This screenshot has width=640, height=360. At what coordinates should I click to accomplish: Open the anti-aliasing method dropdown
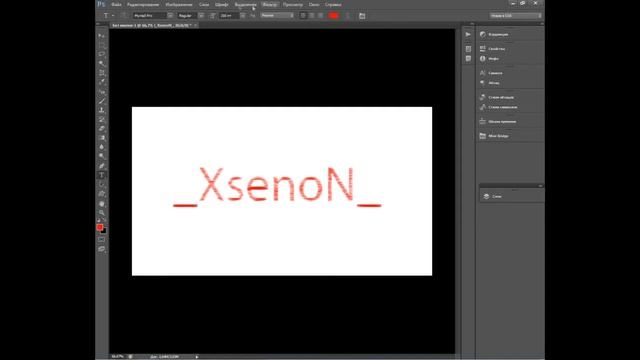[x=277, y=16]
